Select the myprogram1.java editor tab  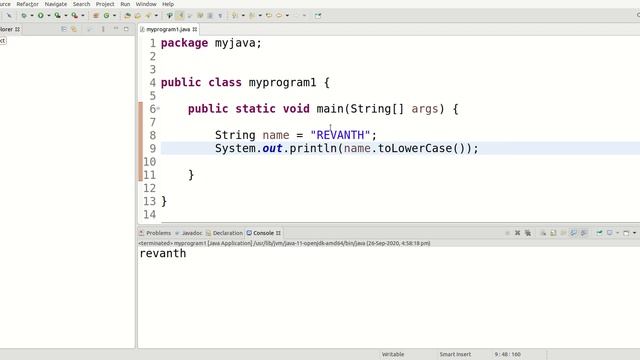click(168, 29)
